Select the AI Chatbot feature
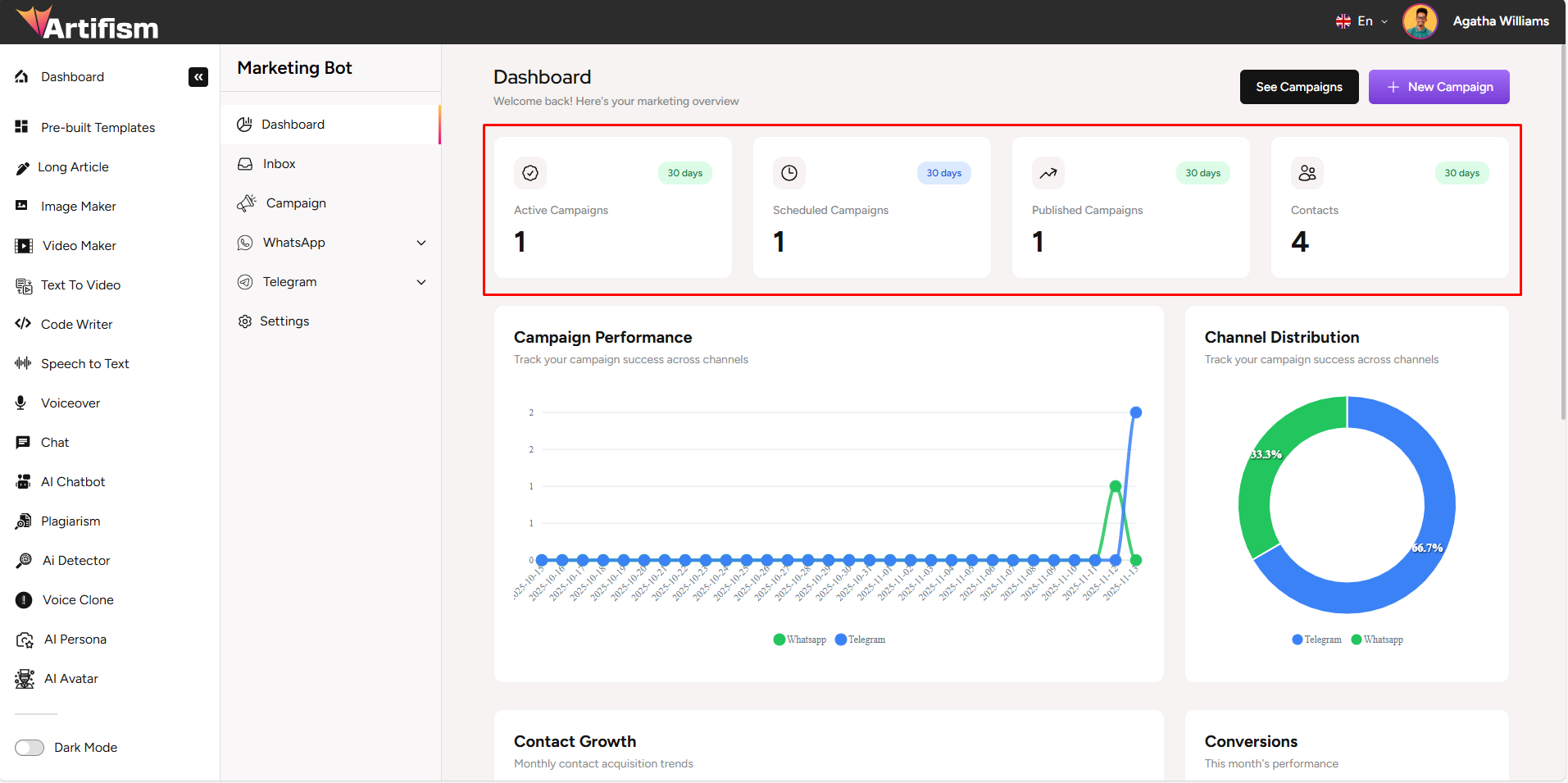Screen dimensions: 1568x783 coord(72,481)
